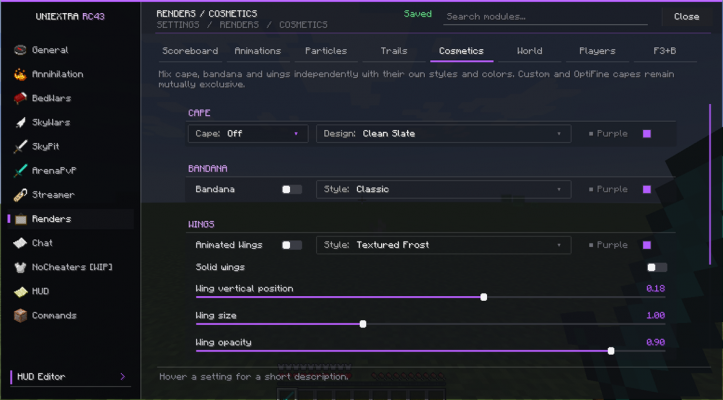Toggle the Solid wings switch
The image size is (723, 400).
[x=657, y=267]
